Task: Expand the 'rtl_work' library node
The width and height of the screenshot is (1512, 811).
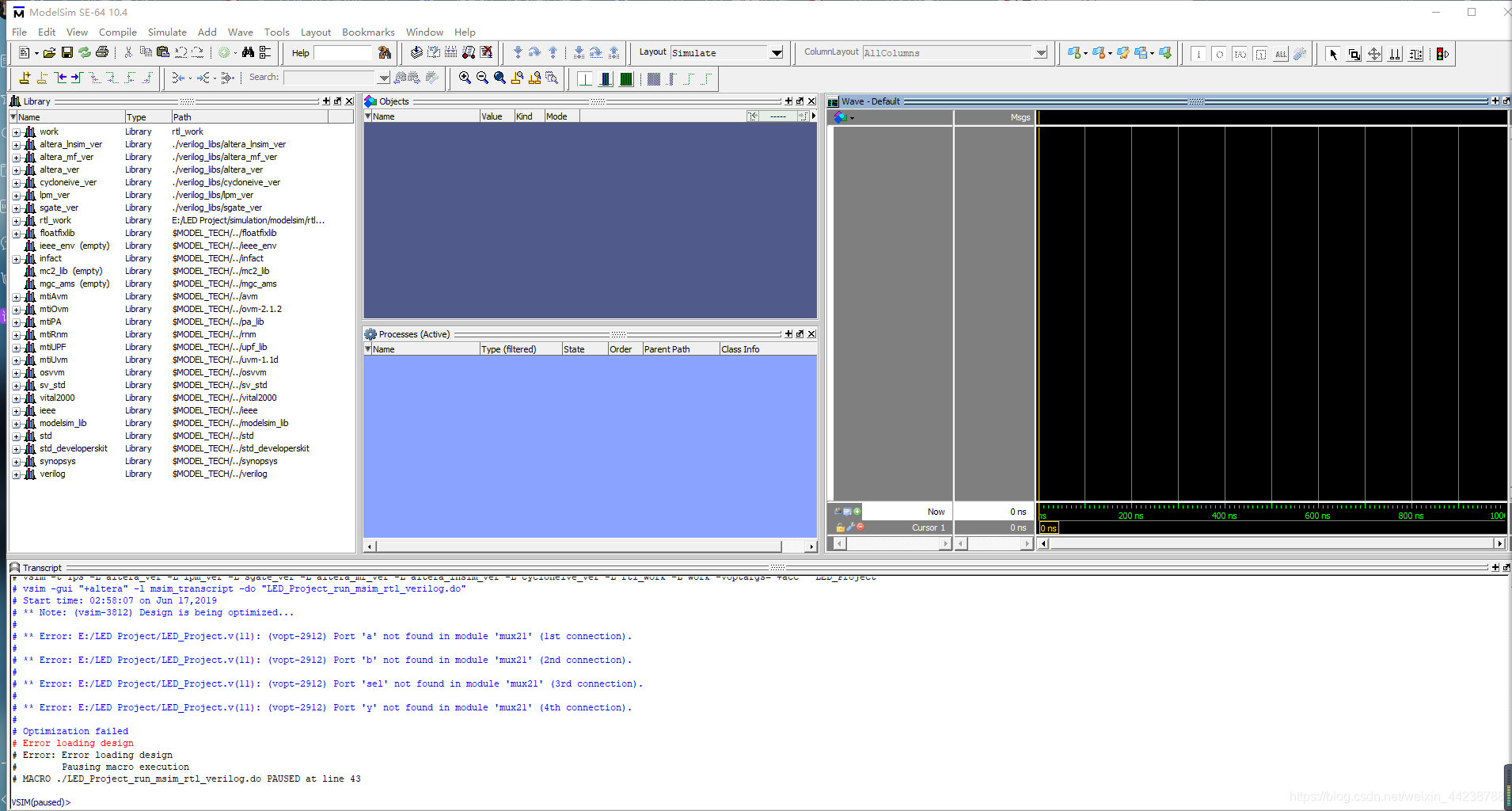Action: 16,221
